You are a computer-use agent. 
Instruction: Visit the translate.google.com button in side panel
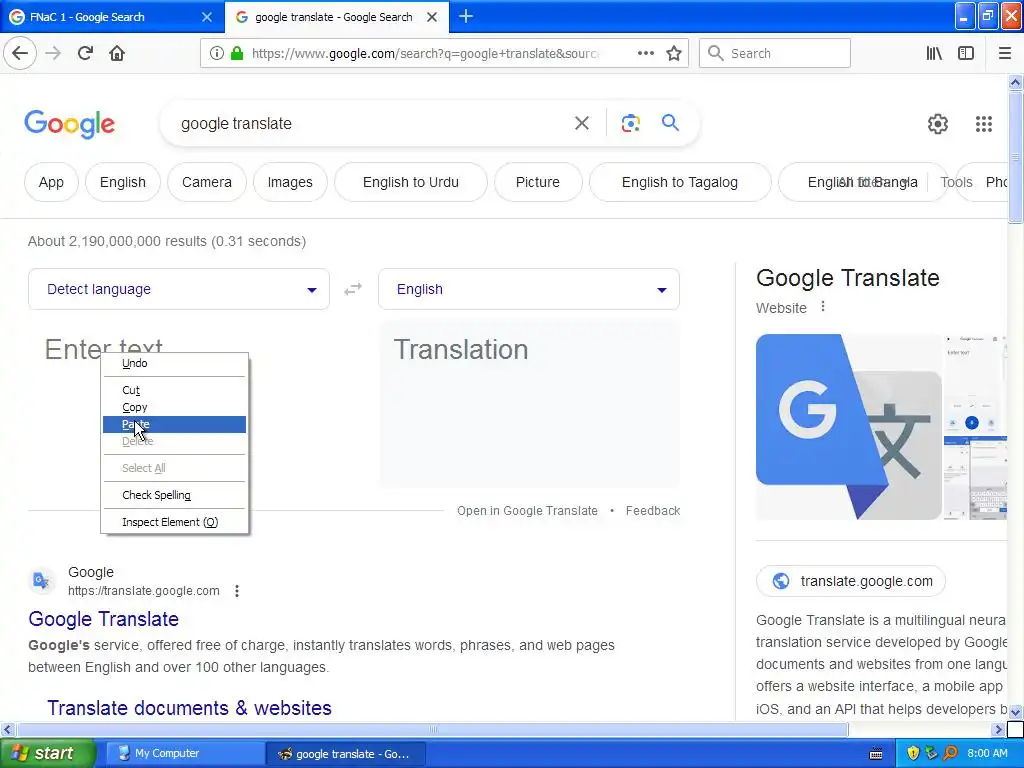[x=851, y=581]
